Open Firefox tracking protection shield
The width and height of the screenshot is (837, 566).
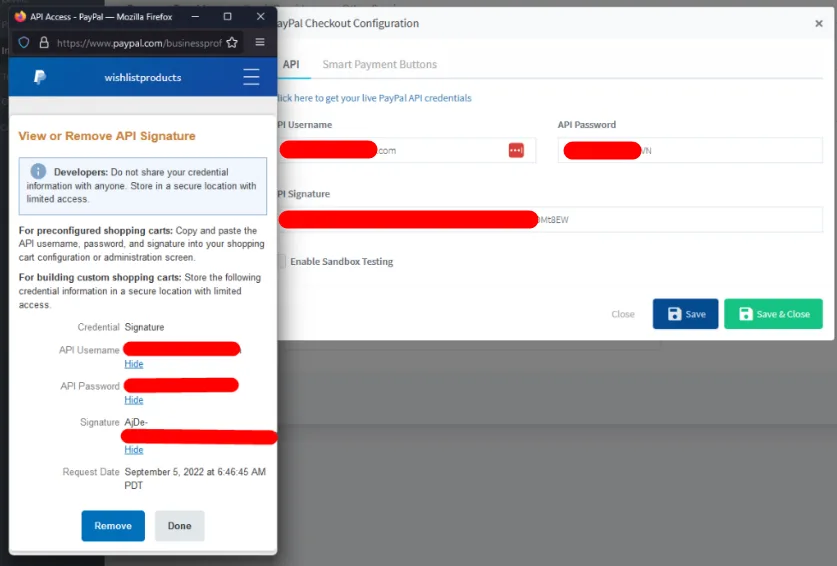tap(24, 43)
